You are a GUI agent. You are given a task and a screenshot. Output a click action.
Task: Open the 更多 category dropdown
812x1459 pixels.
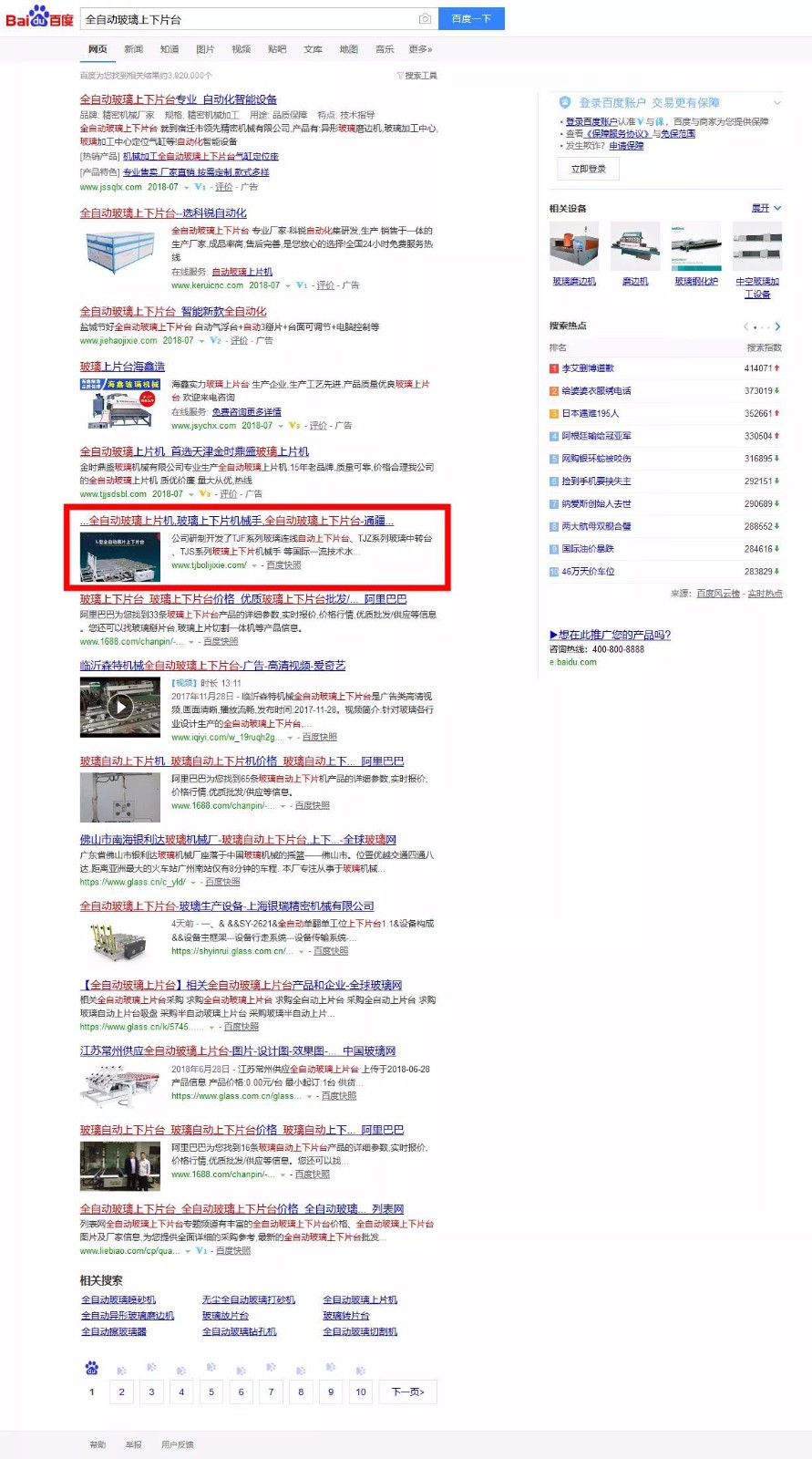tap(420, 49)
